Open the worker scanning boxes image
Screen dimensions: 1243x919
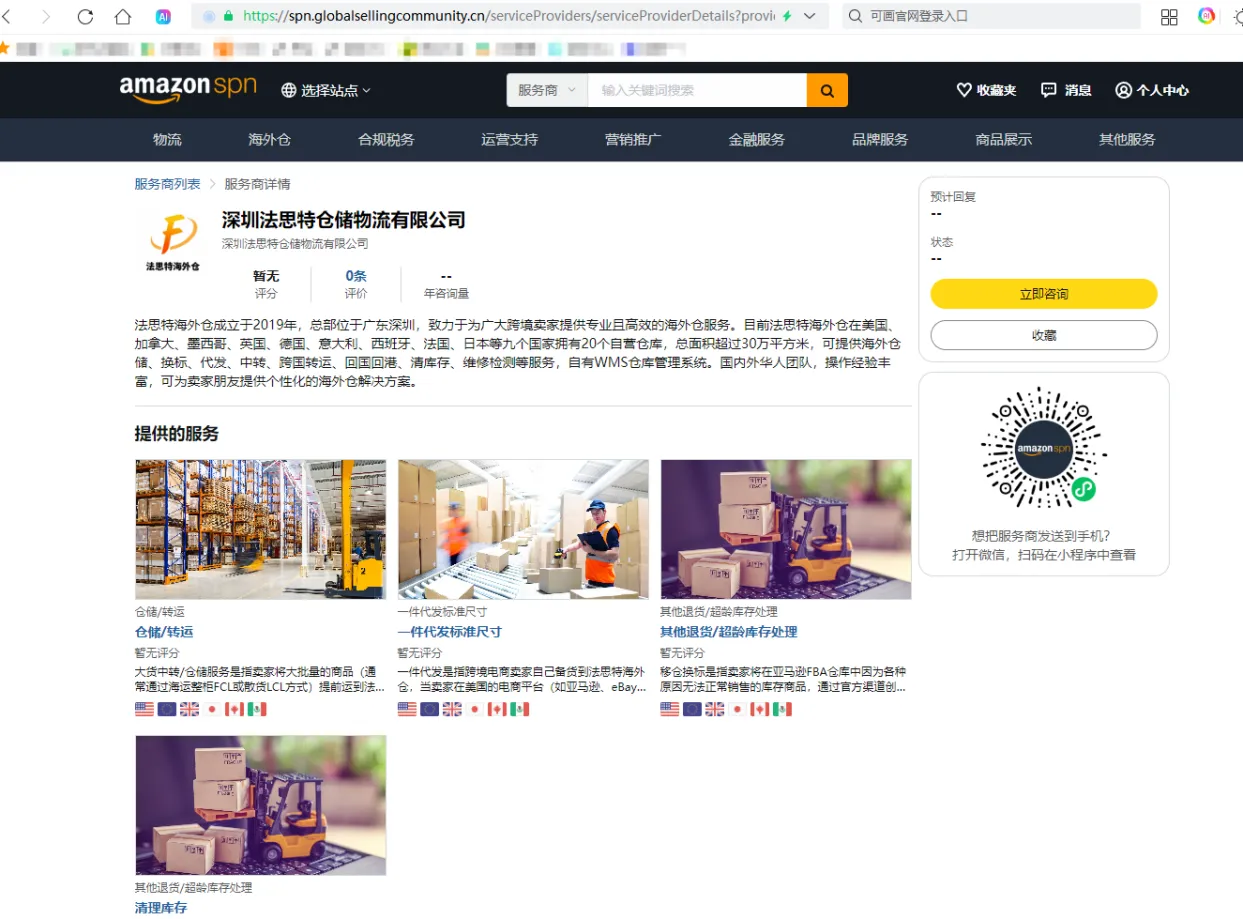[523, 529]
